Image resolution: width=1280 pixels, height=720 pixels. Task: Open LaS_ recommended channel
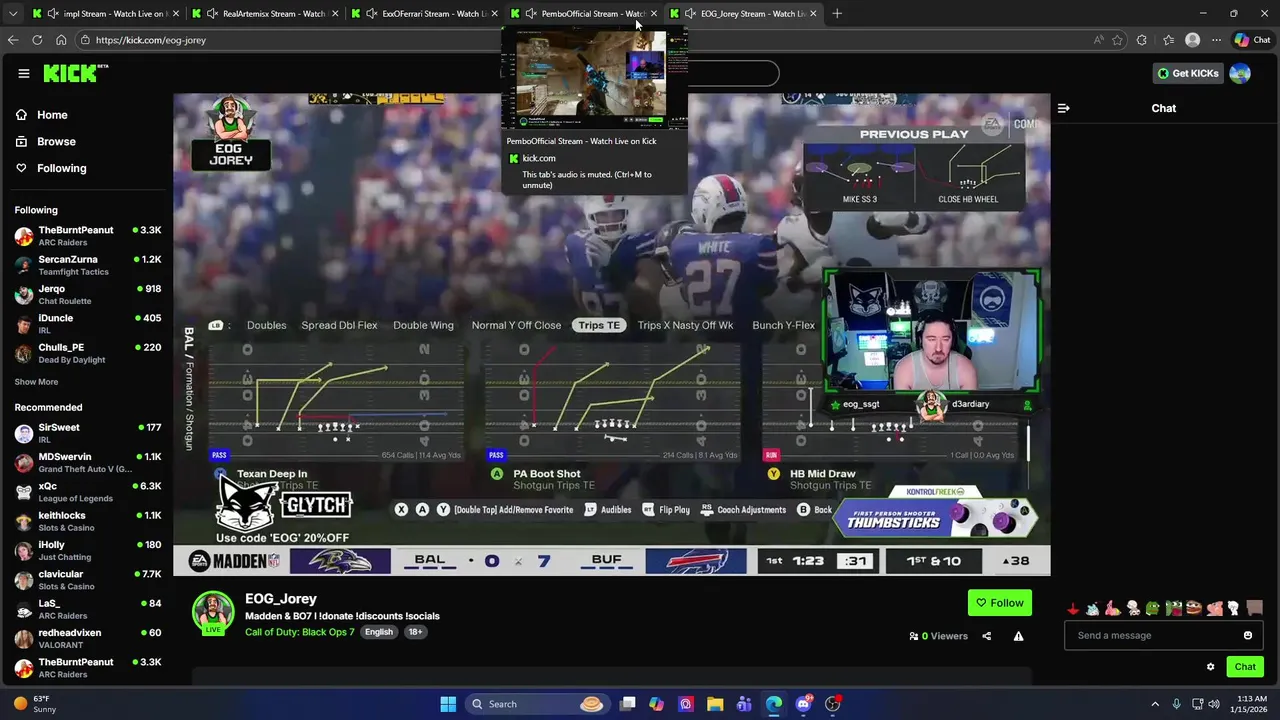coord(88,609)
